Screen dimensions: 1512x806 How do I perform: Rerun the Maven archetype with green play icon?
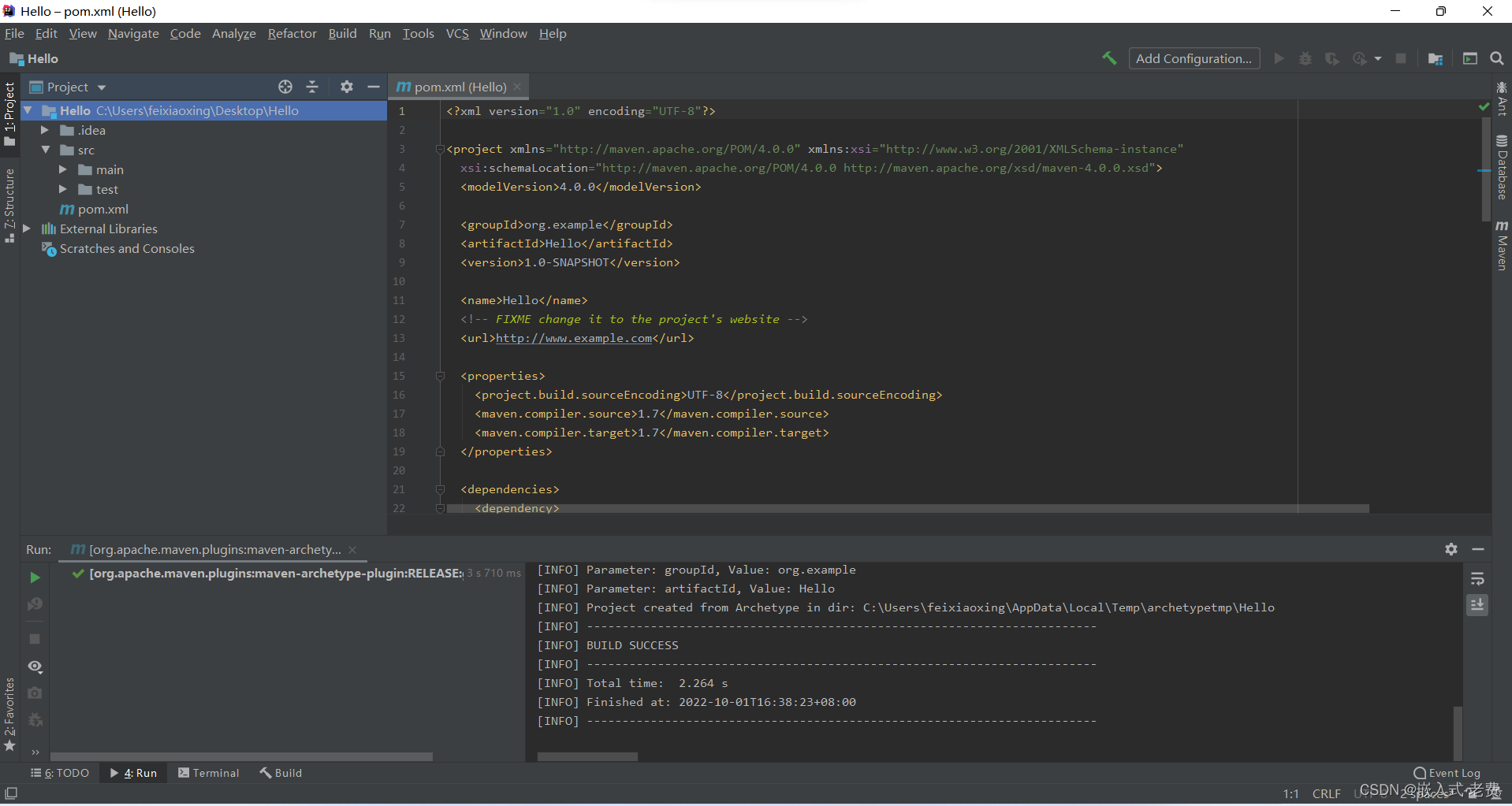[35, 578]
